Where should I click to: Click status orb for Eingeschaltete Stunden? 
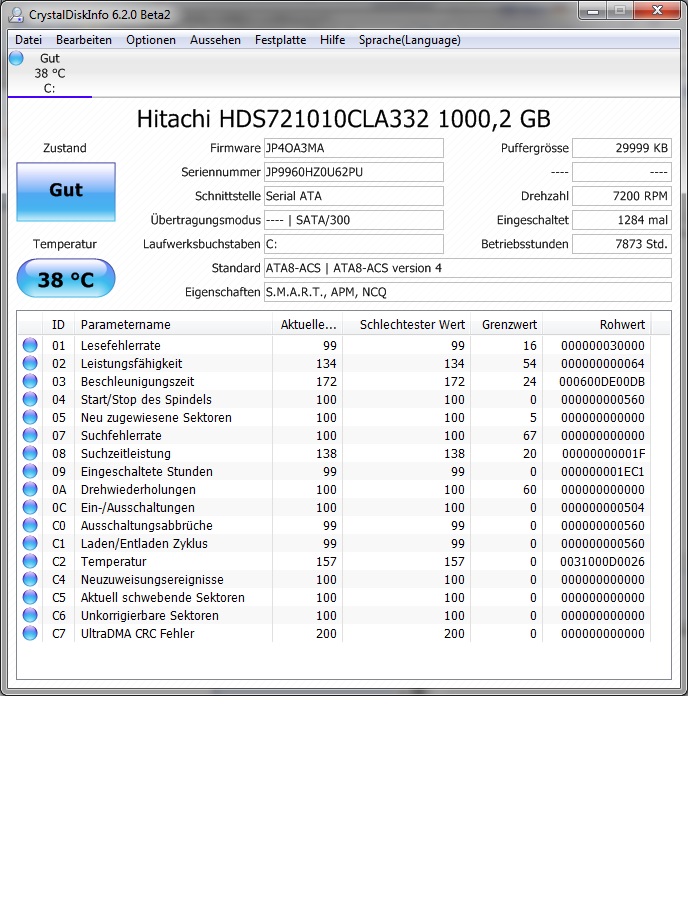[30, 471]
